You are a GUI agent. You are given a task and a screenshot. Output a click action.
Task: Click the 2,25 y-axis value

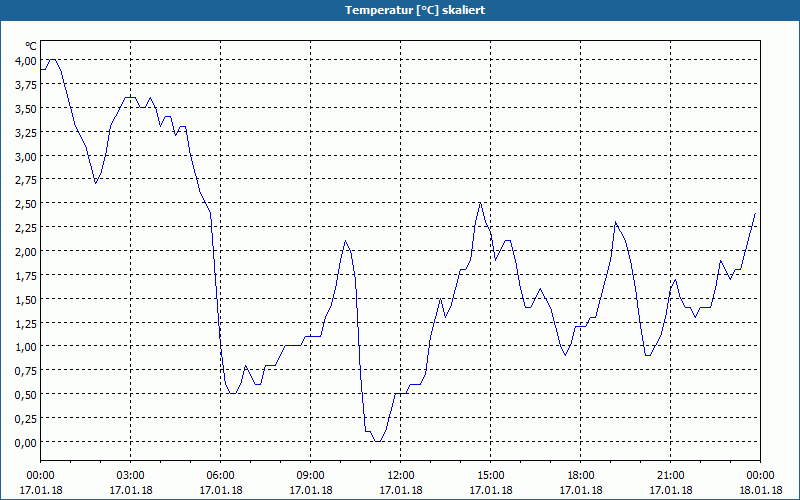pyautogui.click(x=26, y=228)
